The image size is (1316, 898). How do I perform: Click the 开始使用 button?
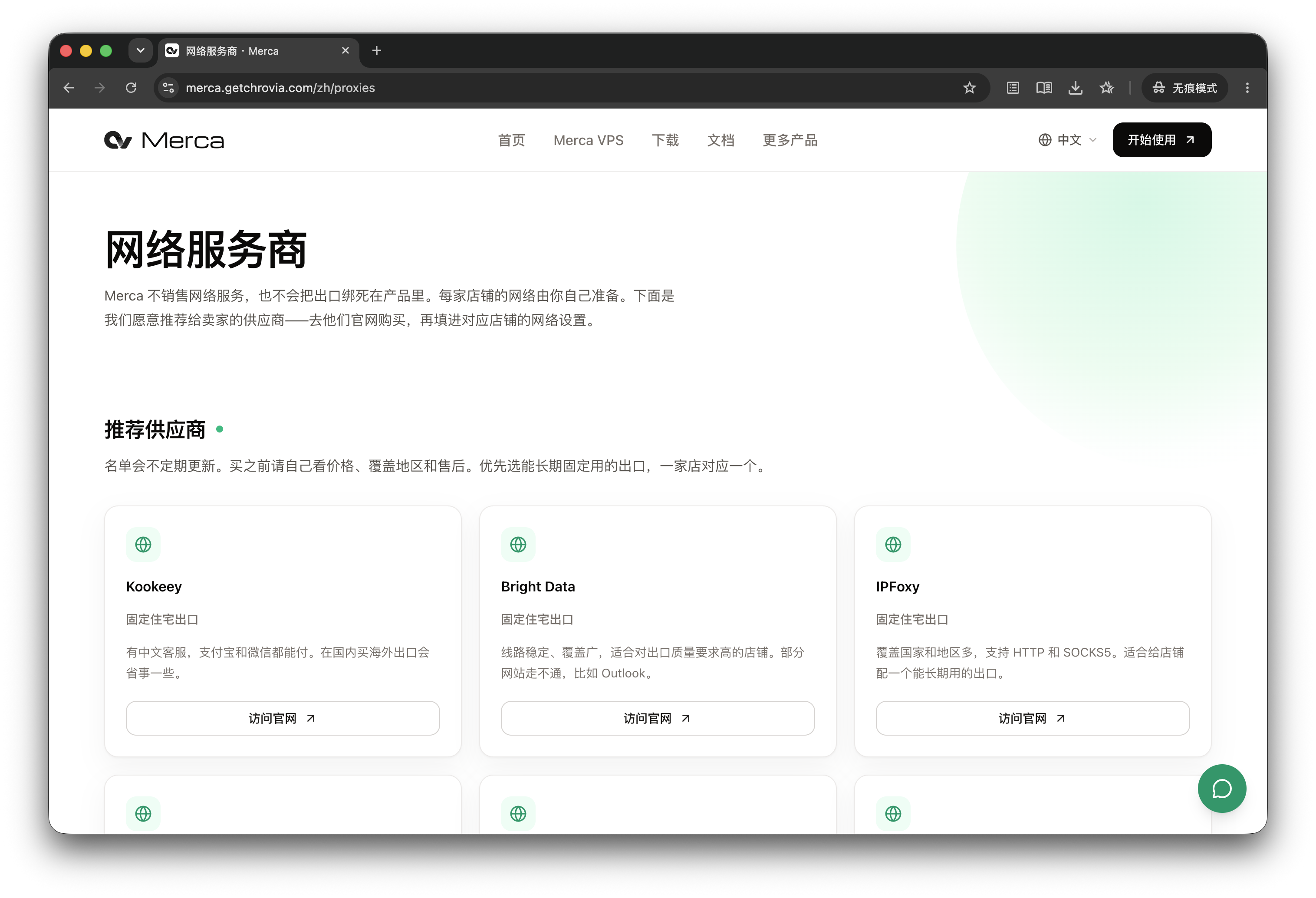1161,140
